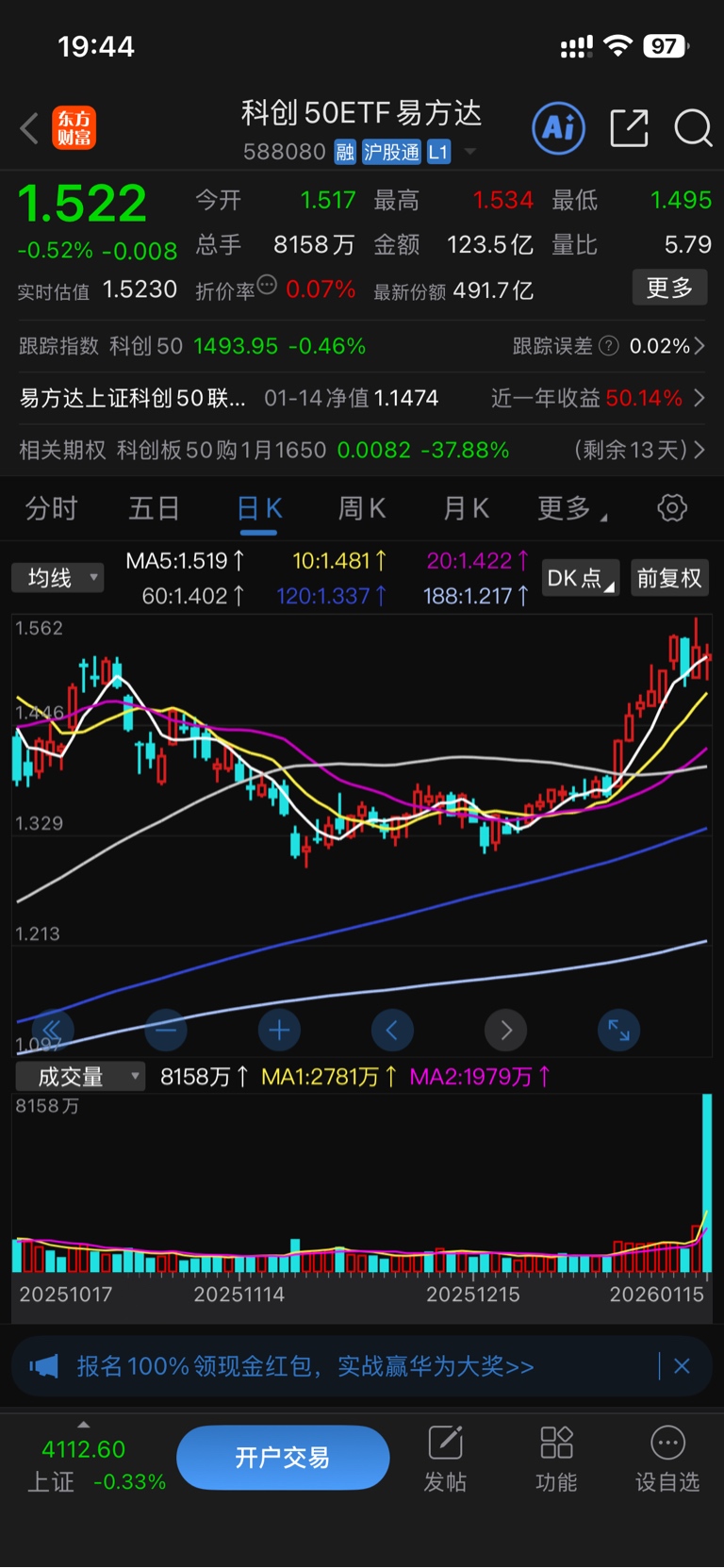Zoom out chart with minus icon

(x=166, y=1030)
